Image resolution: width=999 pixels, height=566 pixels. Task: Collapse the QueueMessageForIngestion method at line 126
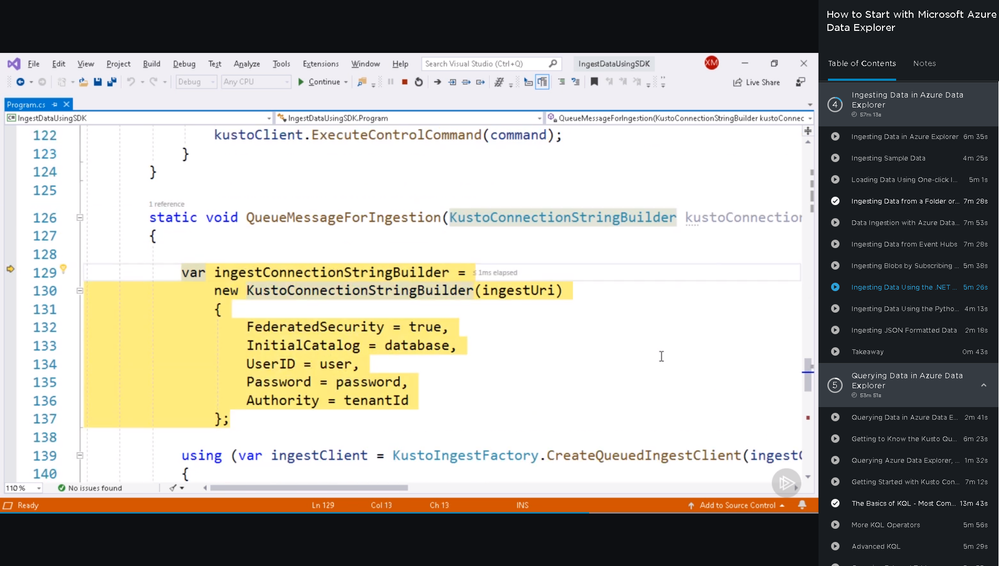click(x=80, y=217)
